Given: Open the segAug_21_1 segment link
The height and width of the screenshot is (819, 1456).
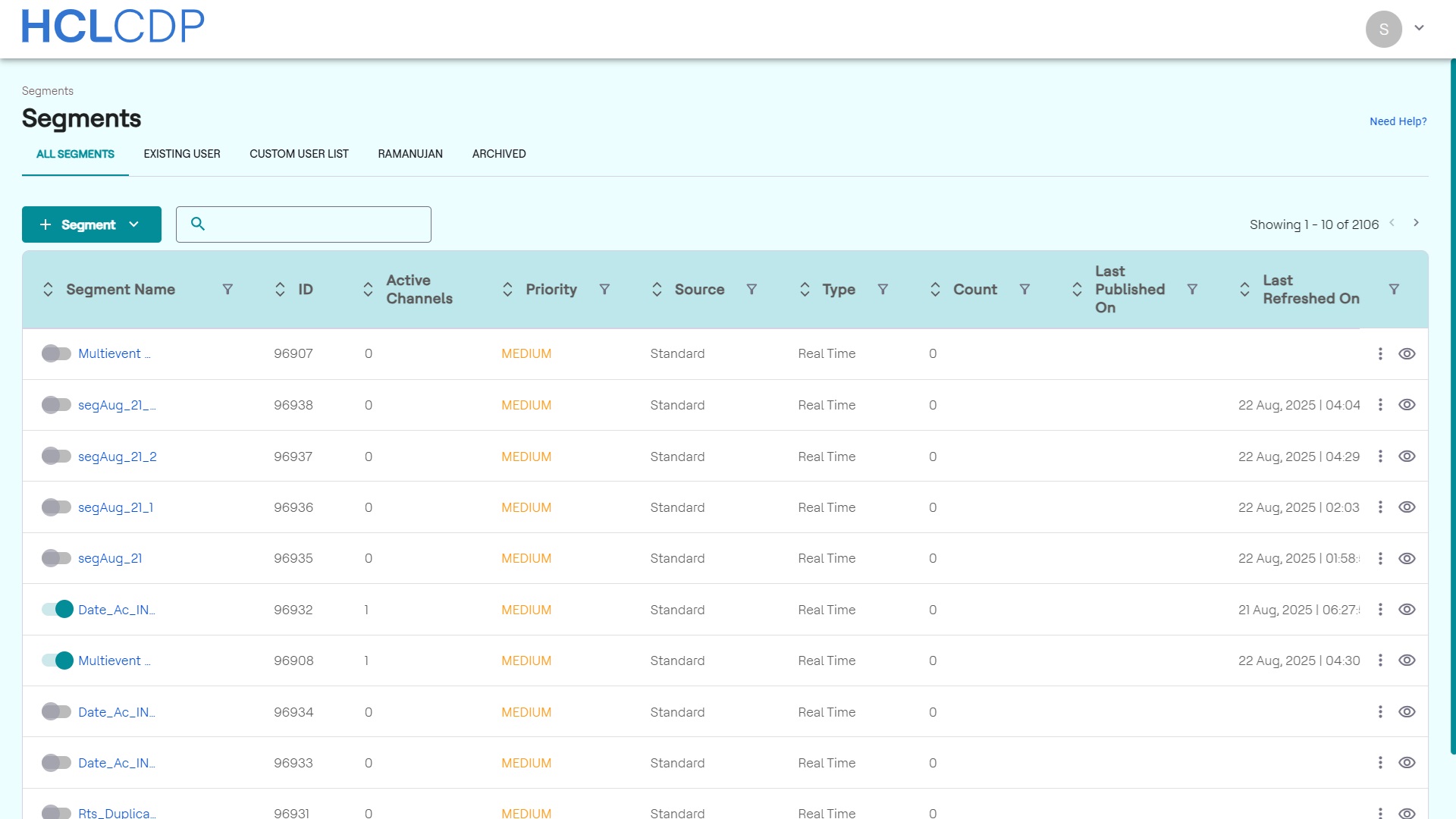Looking at the screenshot, I should coord(115,507).
